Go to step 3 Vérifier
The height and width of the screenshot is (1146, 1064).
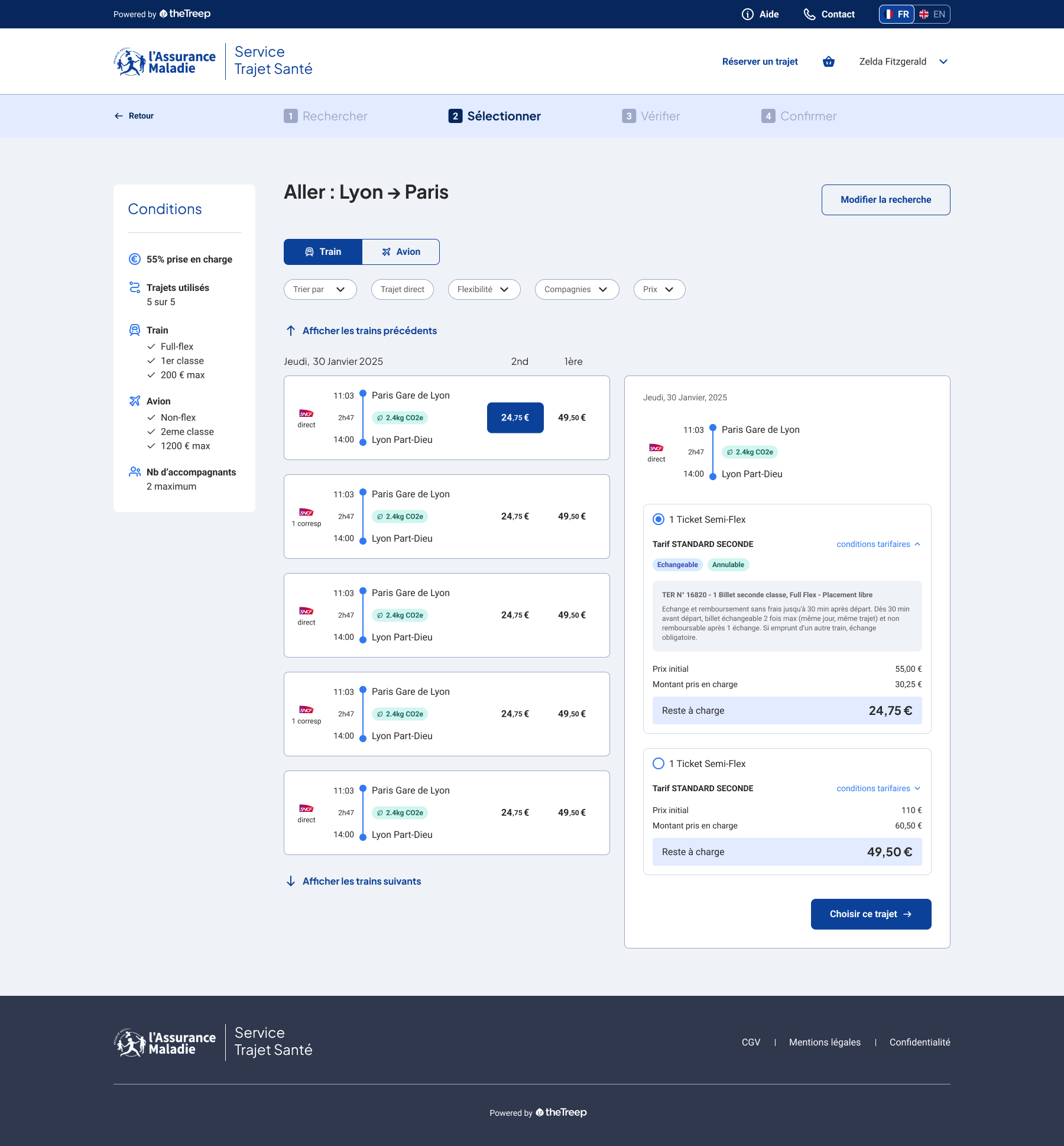[x=651, y=116]
